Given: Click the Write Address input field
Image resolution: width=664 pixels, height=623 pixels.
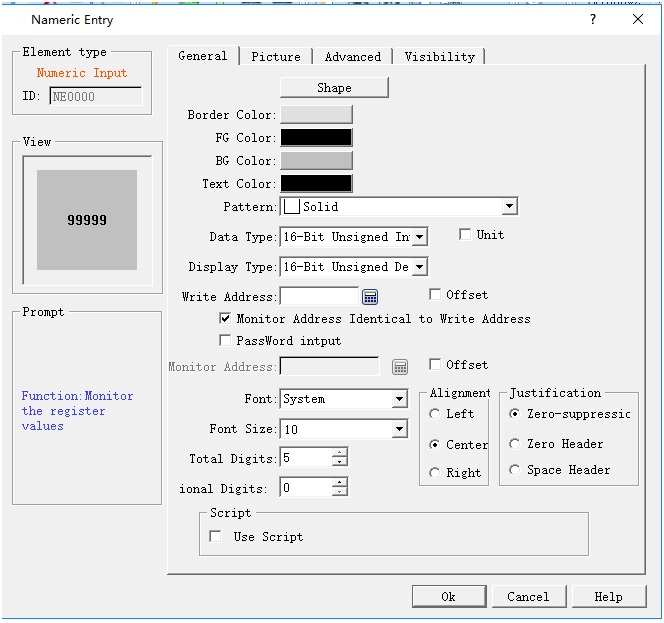Looking at the screenshot, I should point(319,297).
